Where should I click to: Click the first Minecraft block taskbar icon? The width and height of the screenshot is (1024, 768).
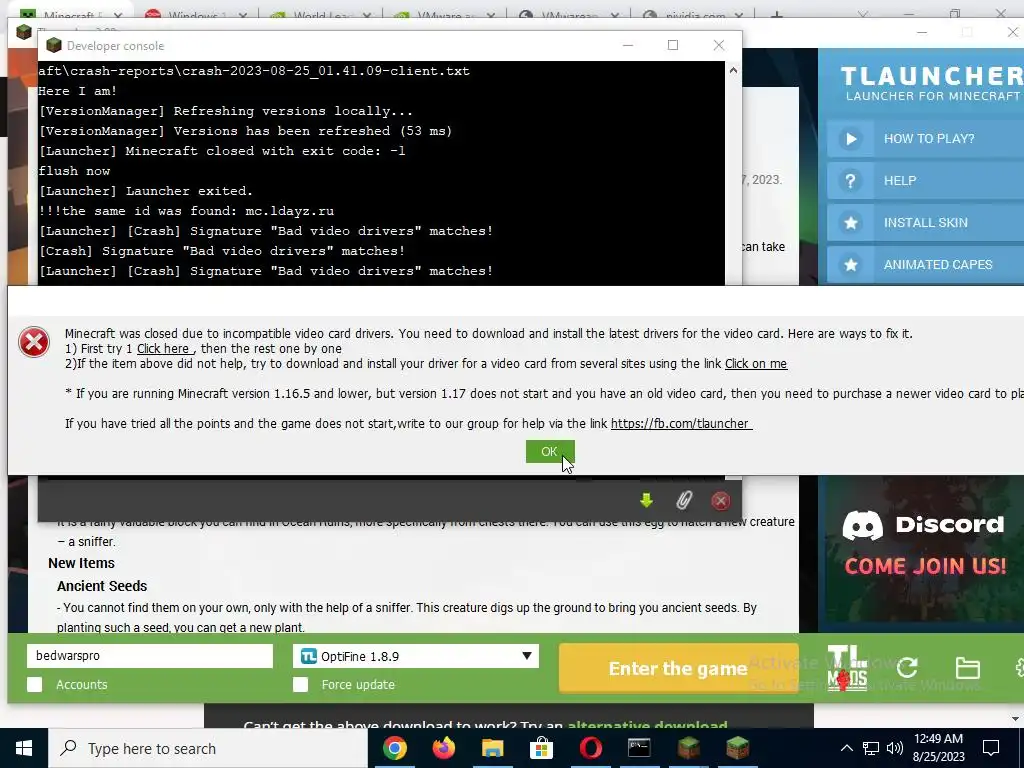coord(688,748)
